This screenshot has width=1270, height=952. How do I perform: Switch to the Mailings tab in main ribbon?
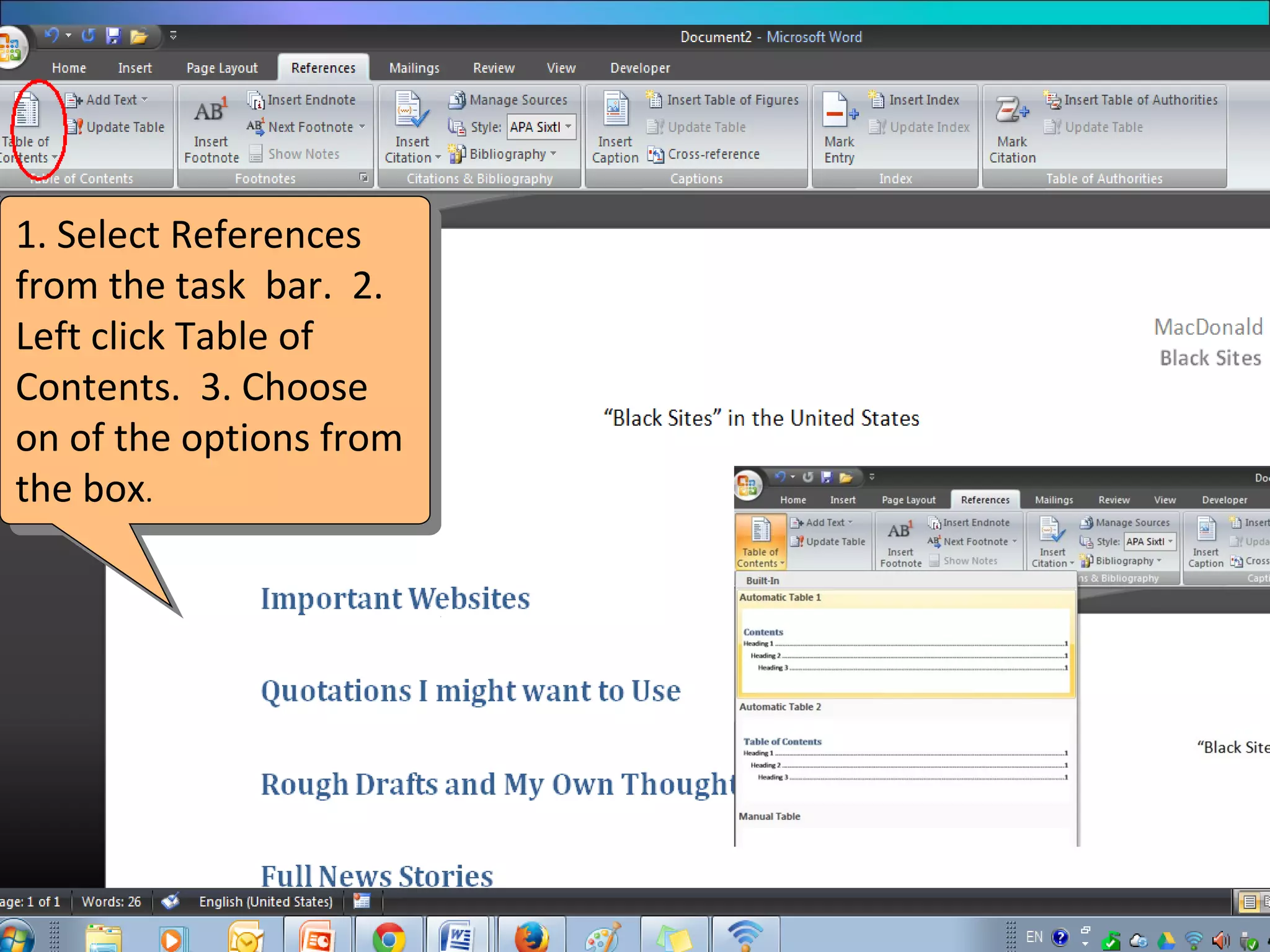coord(414,68)
